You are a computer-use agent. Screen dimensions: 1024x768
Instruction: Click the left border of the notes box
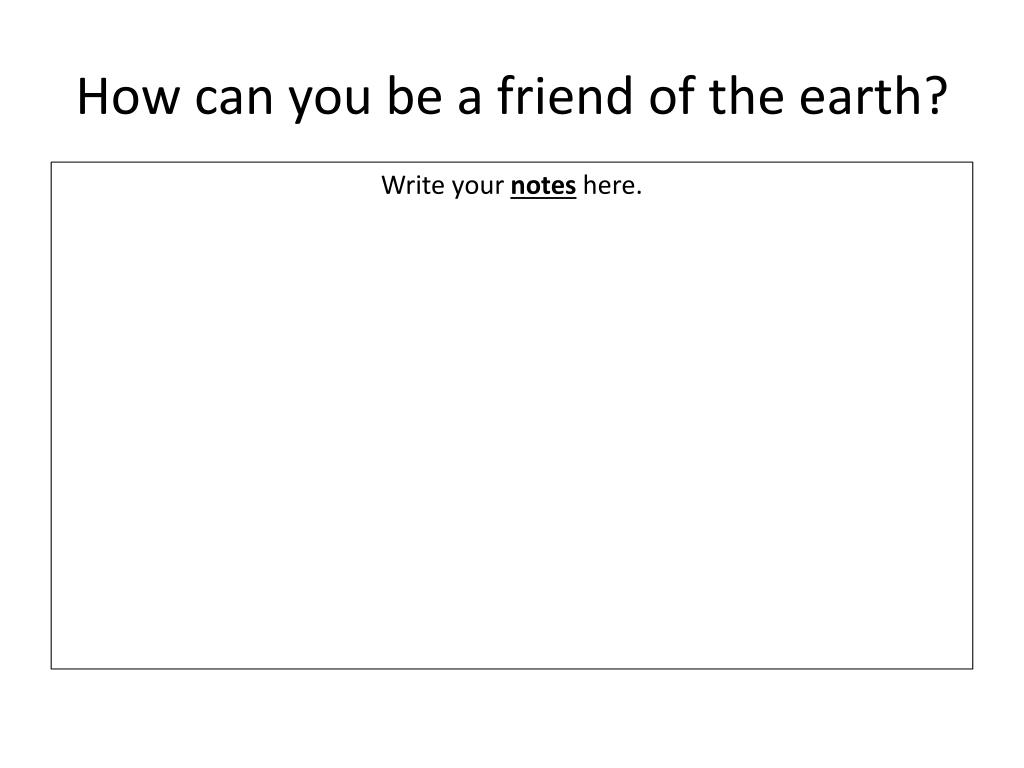pos(52,415)
